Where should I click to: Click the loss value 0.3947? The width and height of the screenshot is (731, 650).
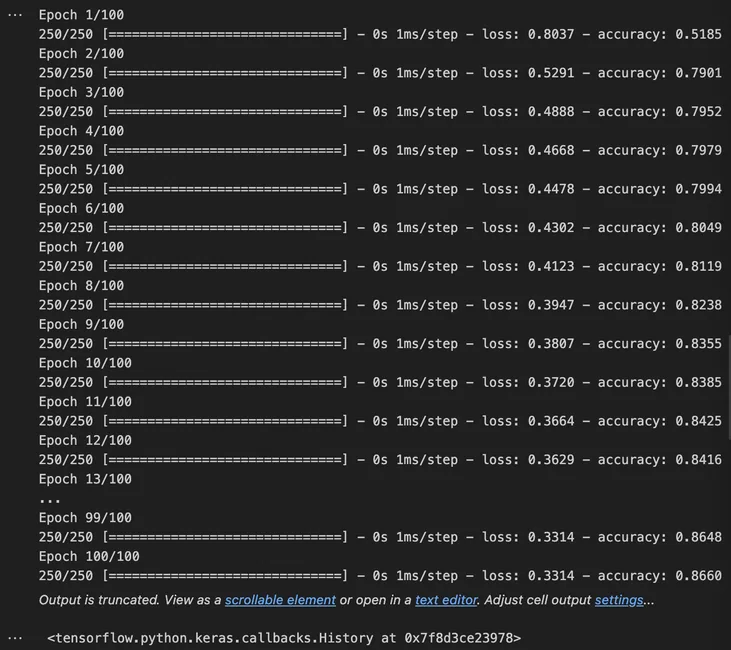coord(551,305)
